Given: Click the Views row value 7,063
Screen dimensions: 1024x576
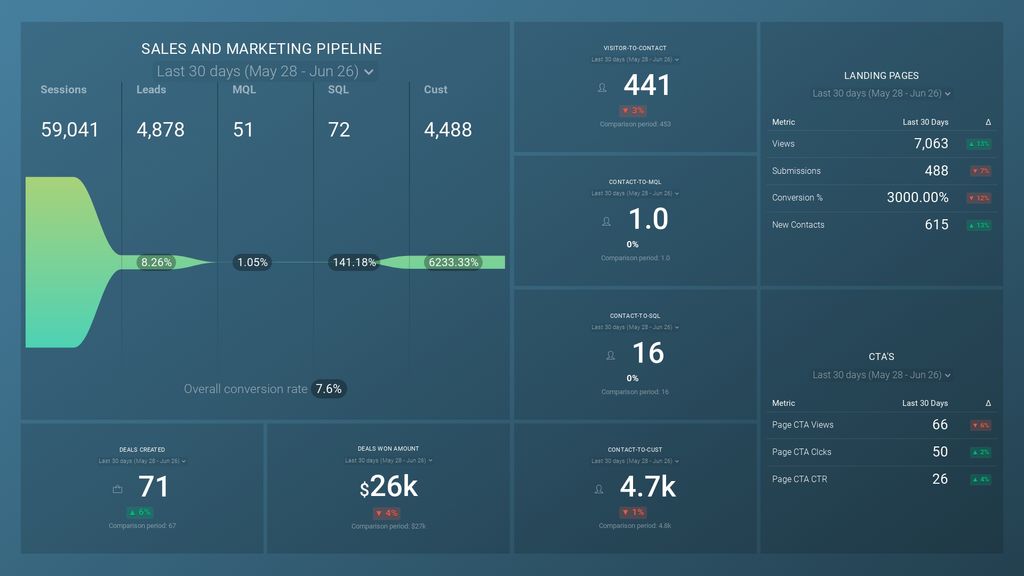Looking at the screenshot, I should click(931, 144).
